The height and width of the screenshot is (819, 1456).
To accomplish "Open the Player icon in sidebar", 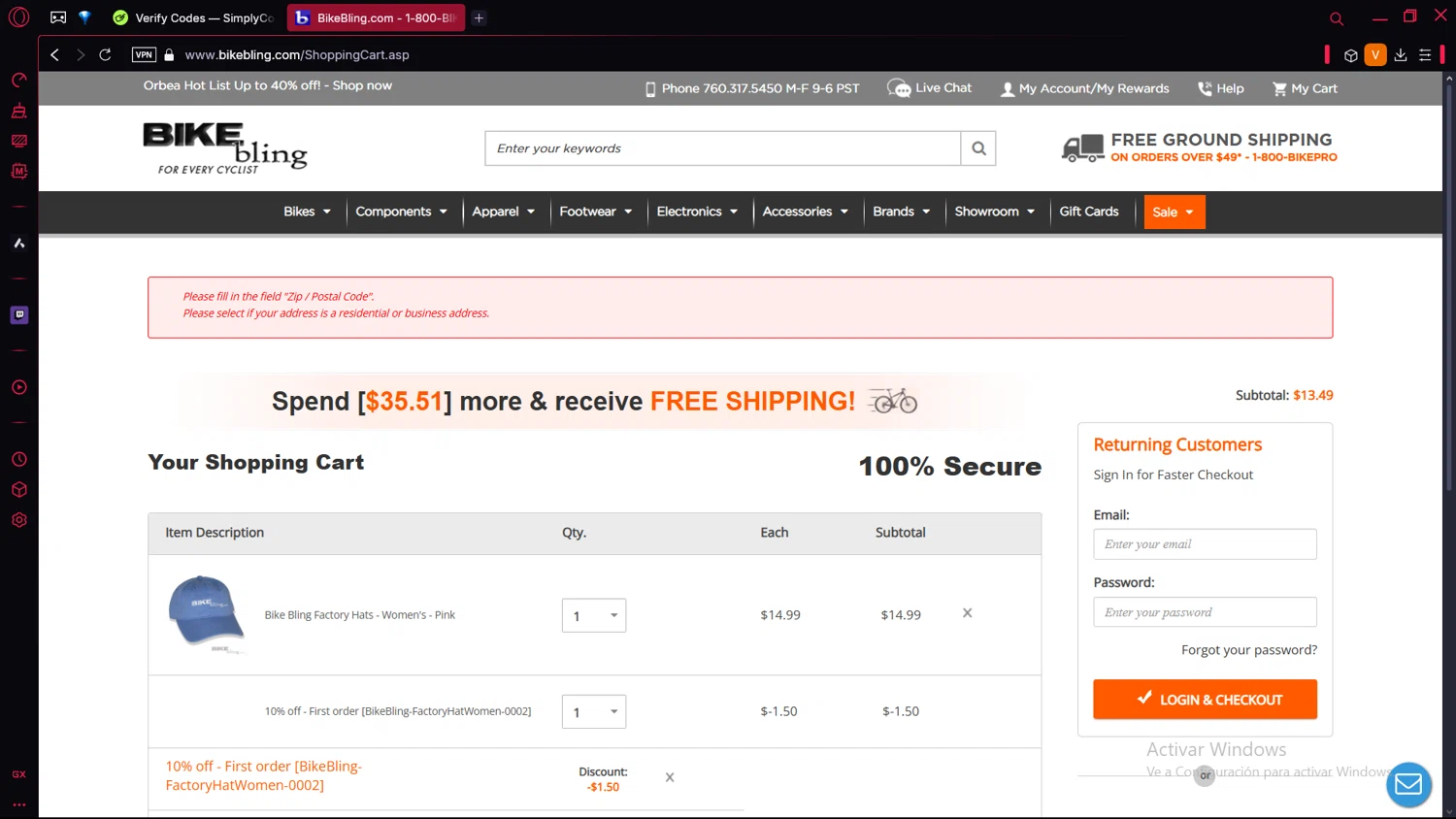I will (18, 387).
